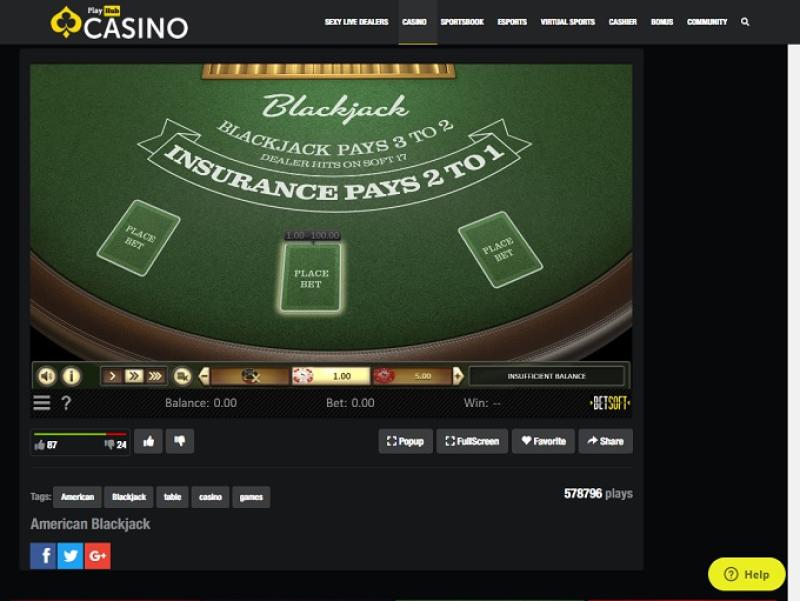Place a bet on center spot
800x601 pixels.
coord(311,278)
